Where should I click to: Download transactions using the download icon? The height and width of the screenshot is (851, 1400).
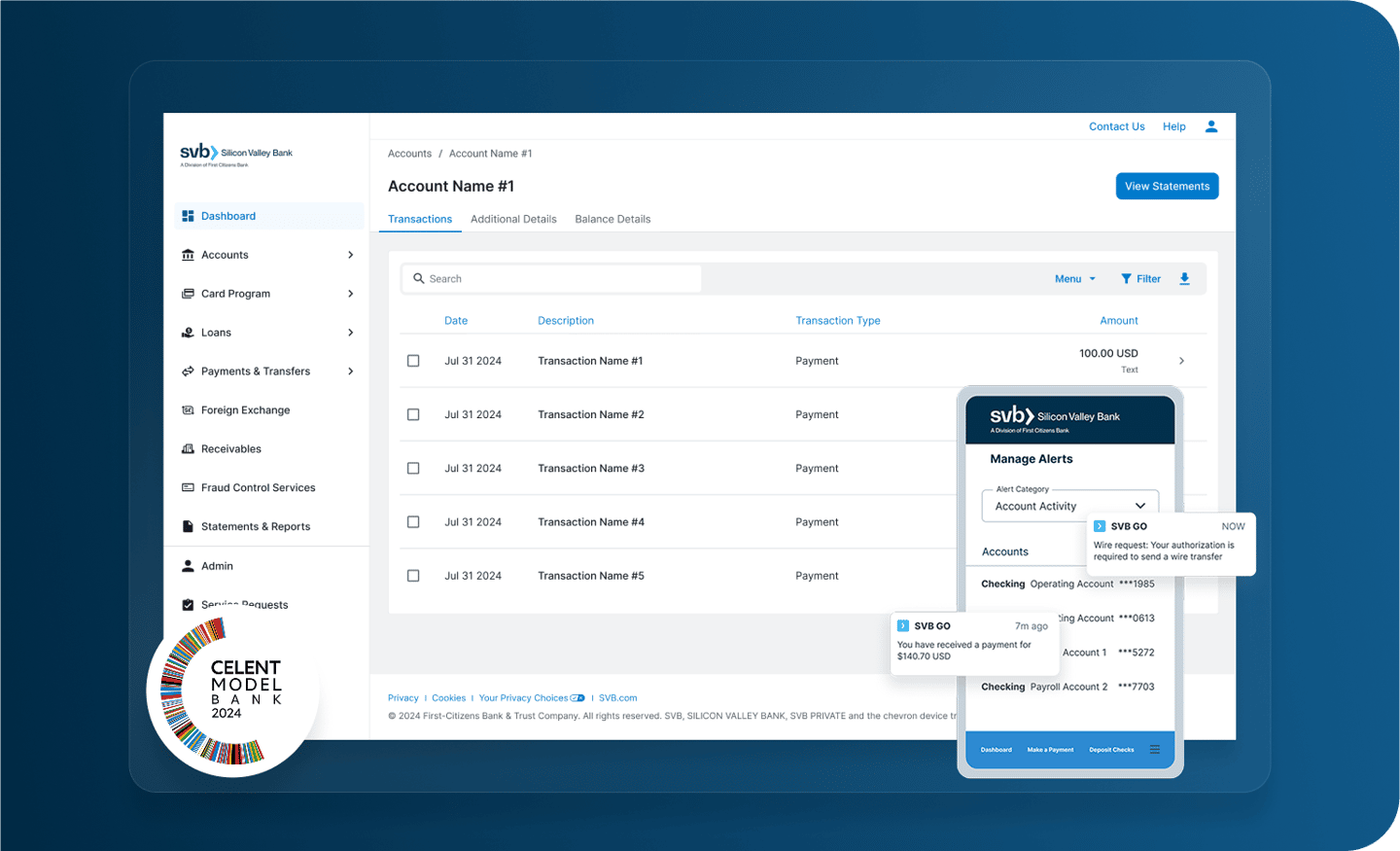click(1184, 279)
